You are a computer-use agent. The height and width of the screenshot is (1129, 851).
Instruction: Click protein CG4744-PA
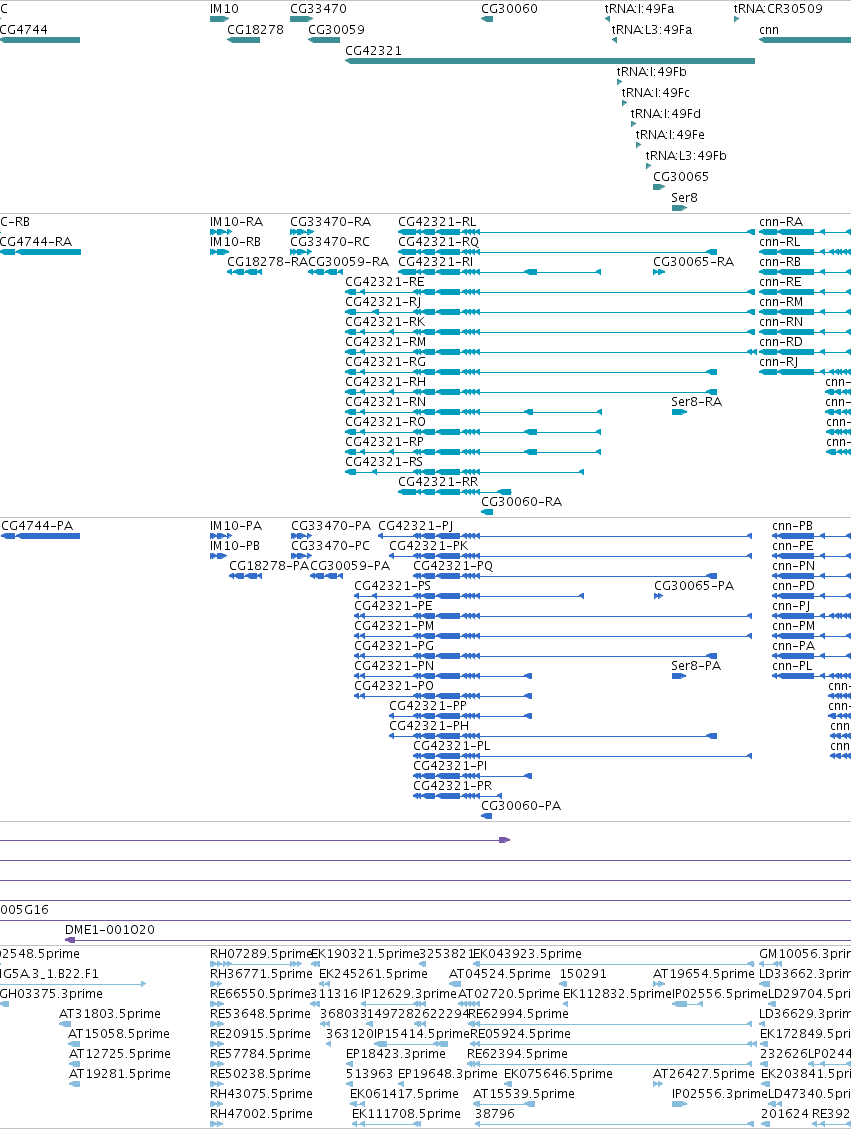point(37,526)
